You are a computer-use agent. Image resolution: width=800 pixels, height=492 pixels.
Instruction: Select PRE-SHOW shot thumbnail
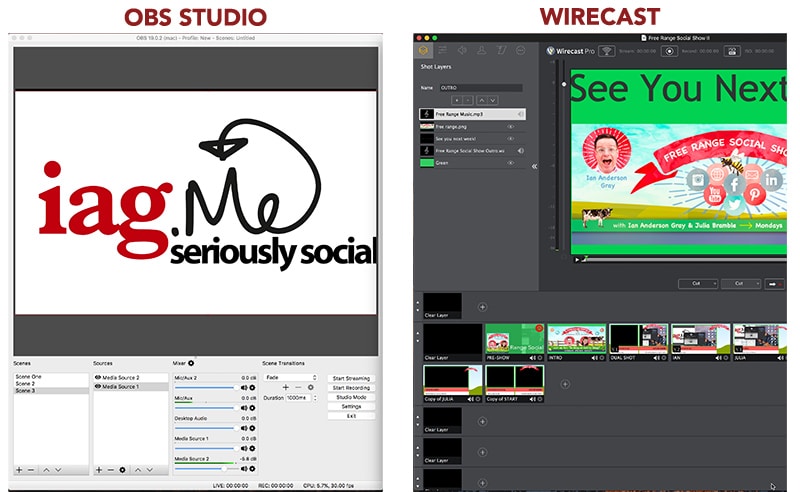pos(514,342)
